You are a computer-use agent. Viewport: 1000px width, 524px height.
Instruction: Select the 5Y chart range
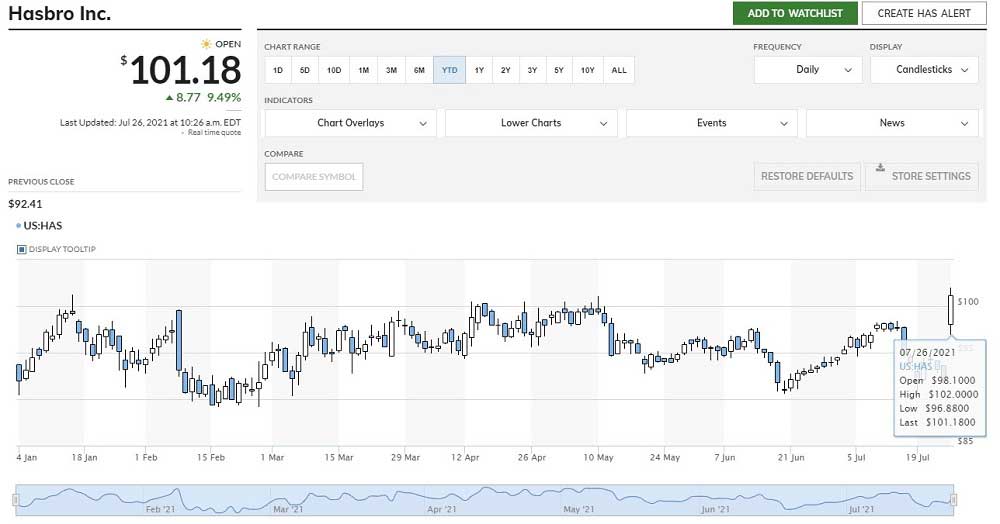coord(559,70)
